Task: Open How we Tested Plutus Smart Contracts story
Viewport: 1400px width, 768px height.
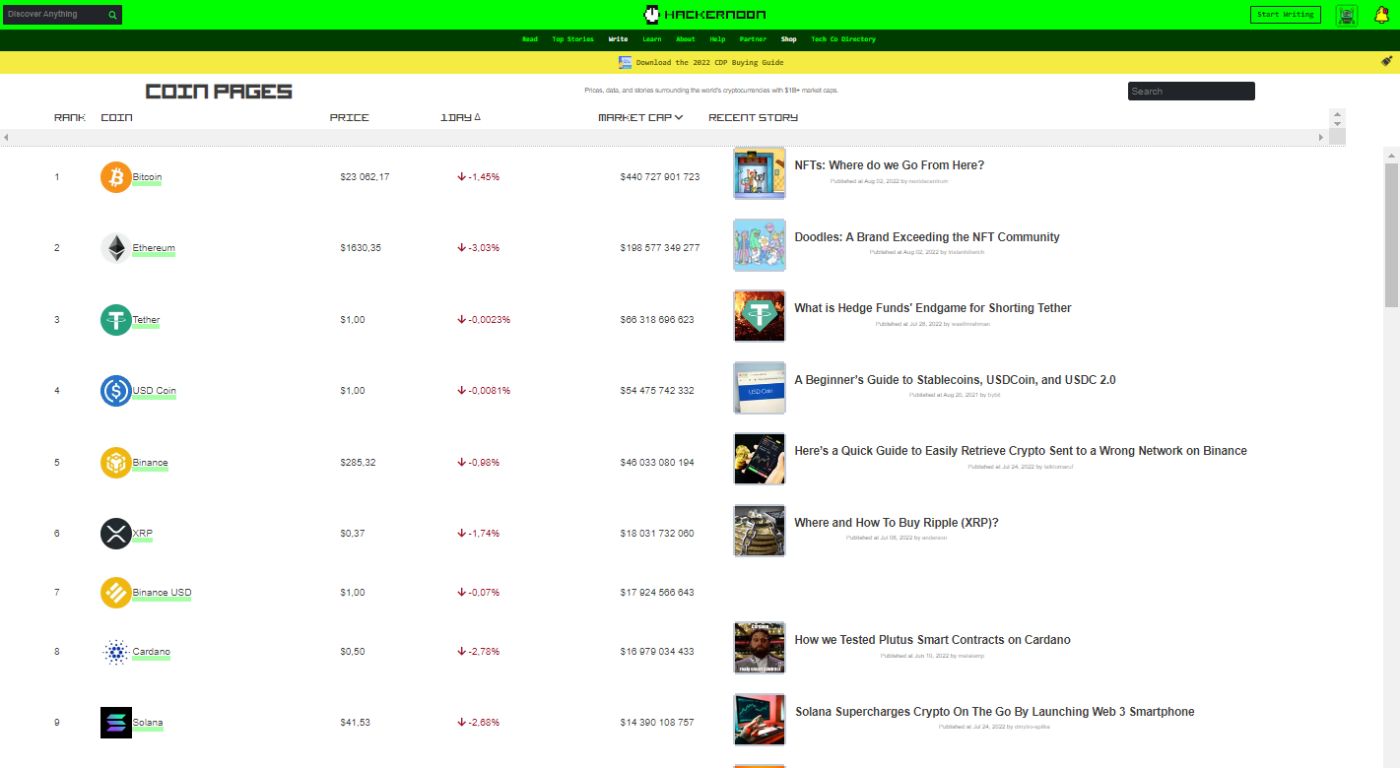Action: click(932, 640)
